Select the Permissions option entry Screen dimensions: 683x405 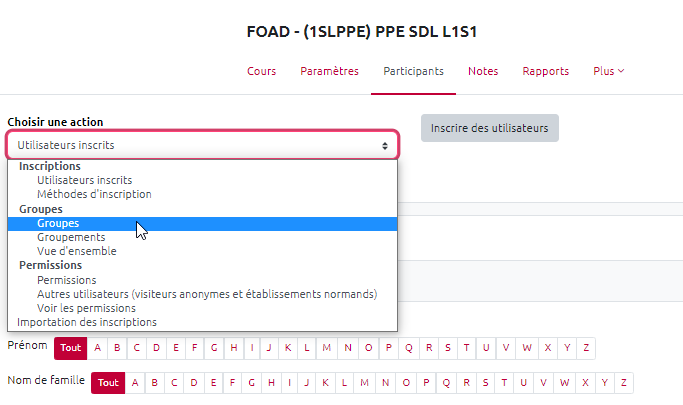(x=67, y=280)
